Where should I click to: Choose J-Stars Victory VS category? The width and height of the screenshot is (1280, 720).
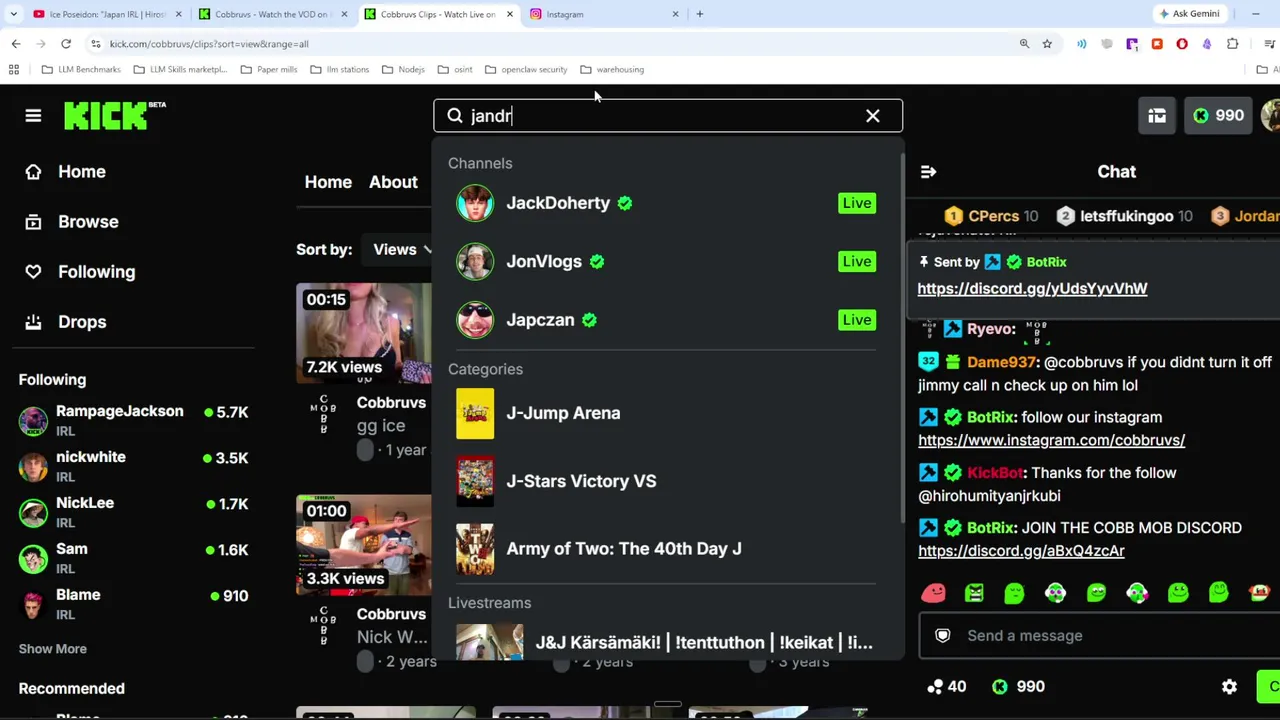pyautogui.click(x=666, y=481)
